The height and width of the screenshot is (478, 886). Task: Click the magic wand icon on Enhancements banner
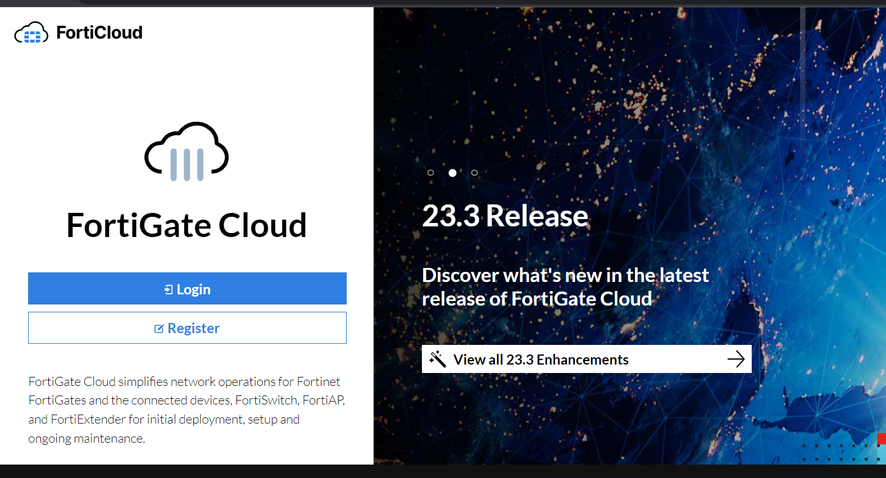click(437, 359)
